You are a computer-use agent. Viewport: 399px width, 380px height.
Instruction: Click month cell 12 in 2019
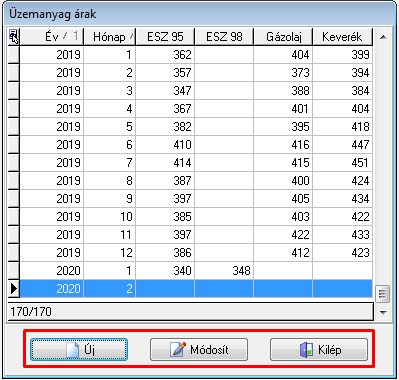pyautogui.click(x=109, y=253)
